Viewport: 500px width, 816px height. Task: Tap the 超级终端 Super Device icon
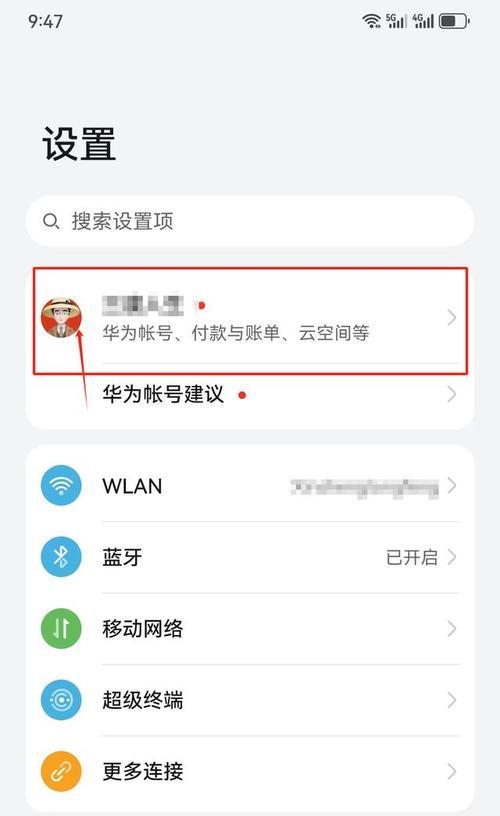tap(61, 700)
